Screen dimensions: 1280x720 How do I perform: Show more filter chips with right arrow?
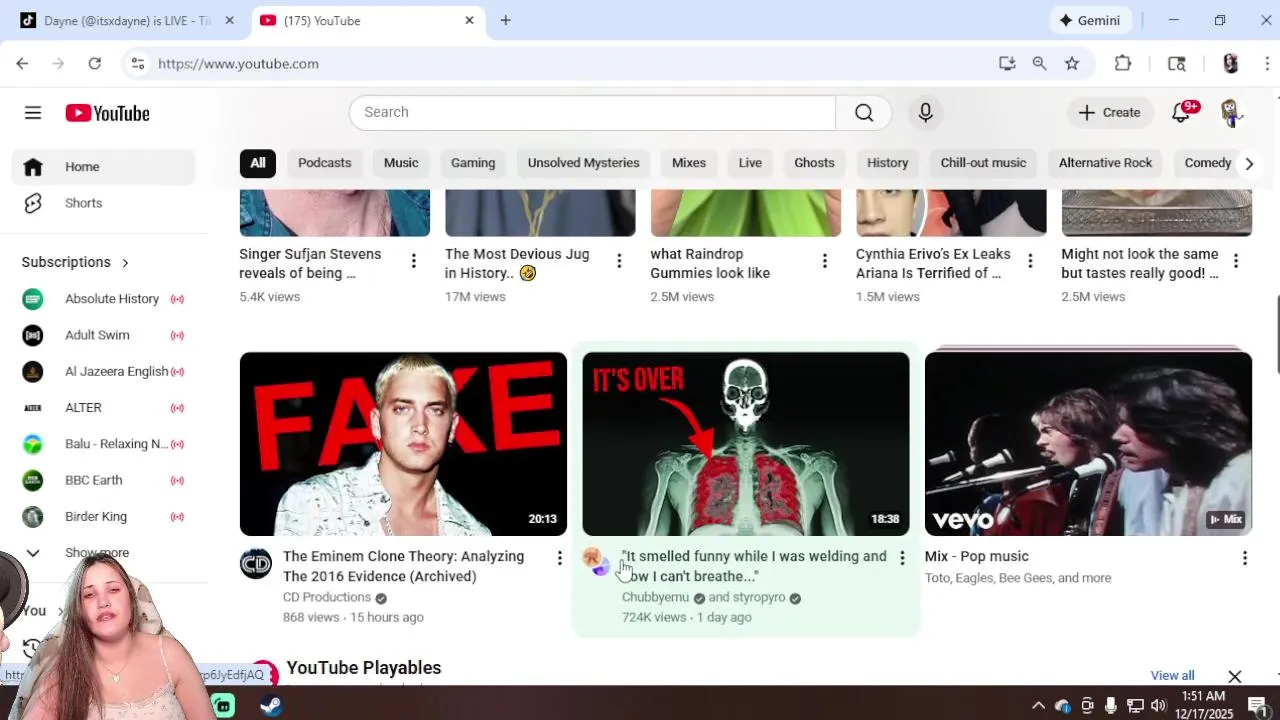pyautogui.click(x=1249, y=163)
